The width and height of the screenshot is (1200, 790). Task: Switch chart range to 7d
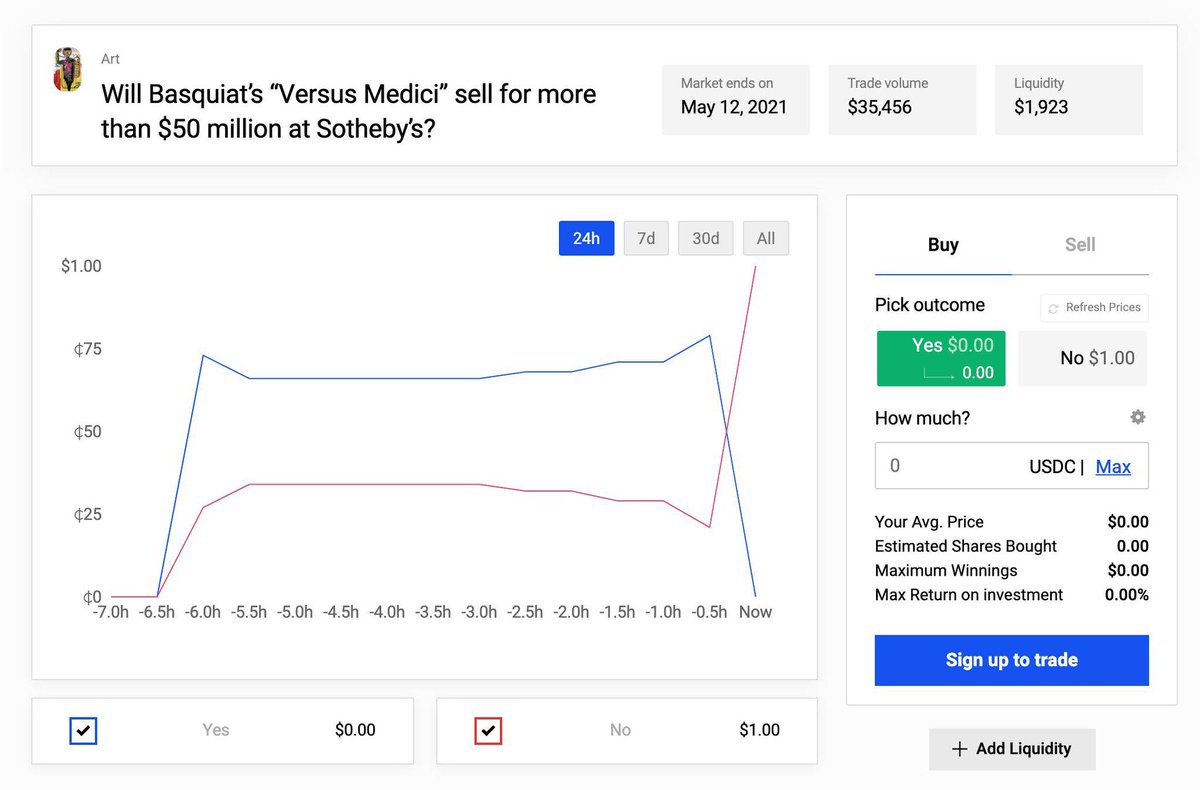point(646,238)
